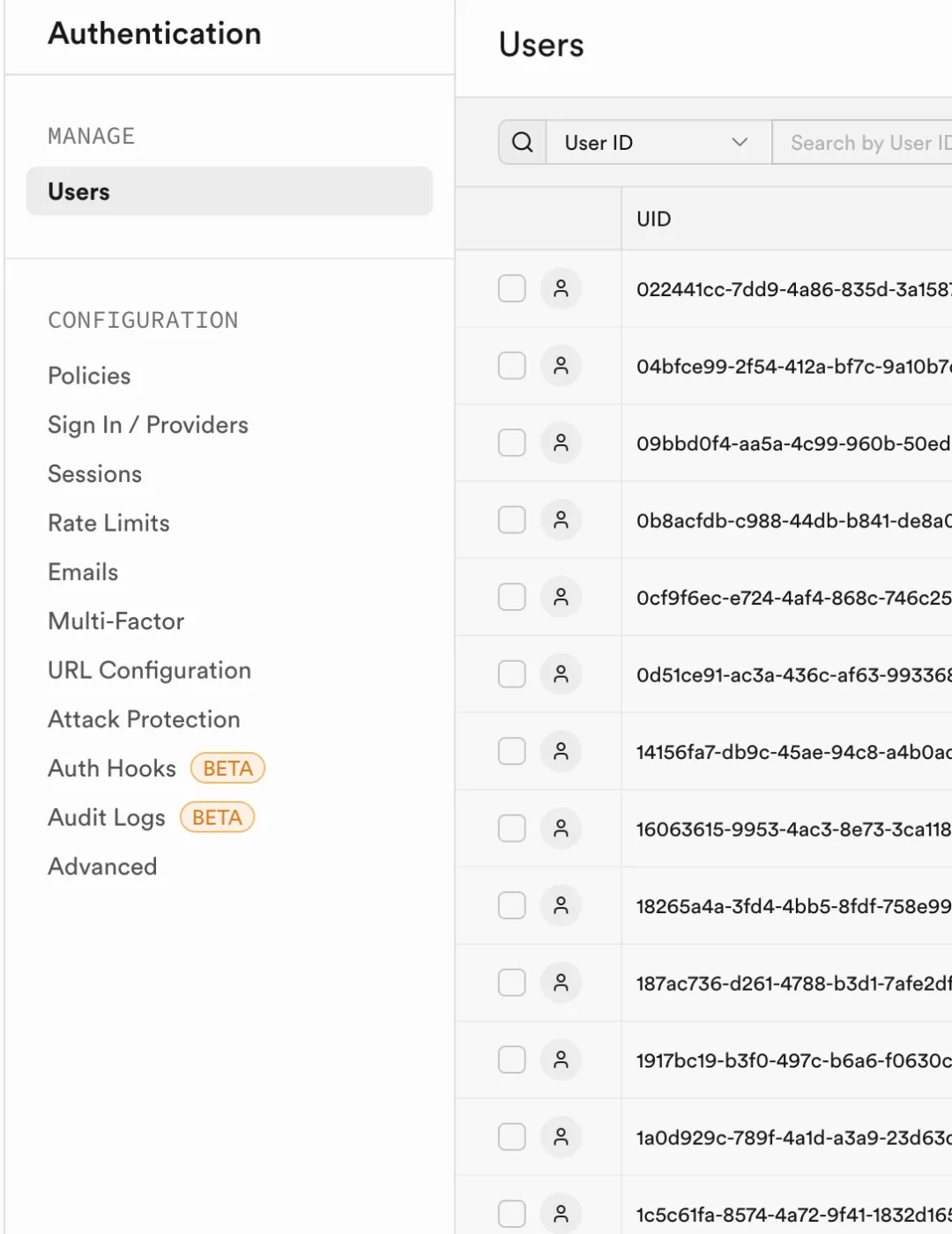Go to Sign In / Providers settings
This screenshot has height=1234, width=952.
[x=148, y=425]
